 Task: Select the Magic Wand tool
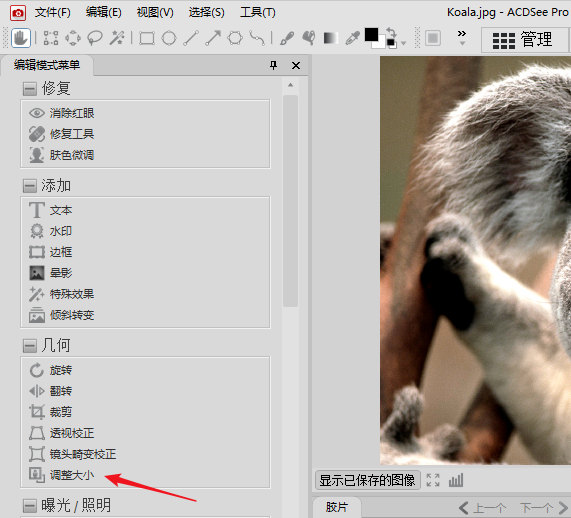pos(117,38)
